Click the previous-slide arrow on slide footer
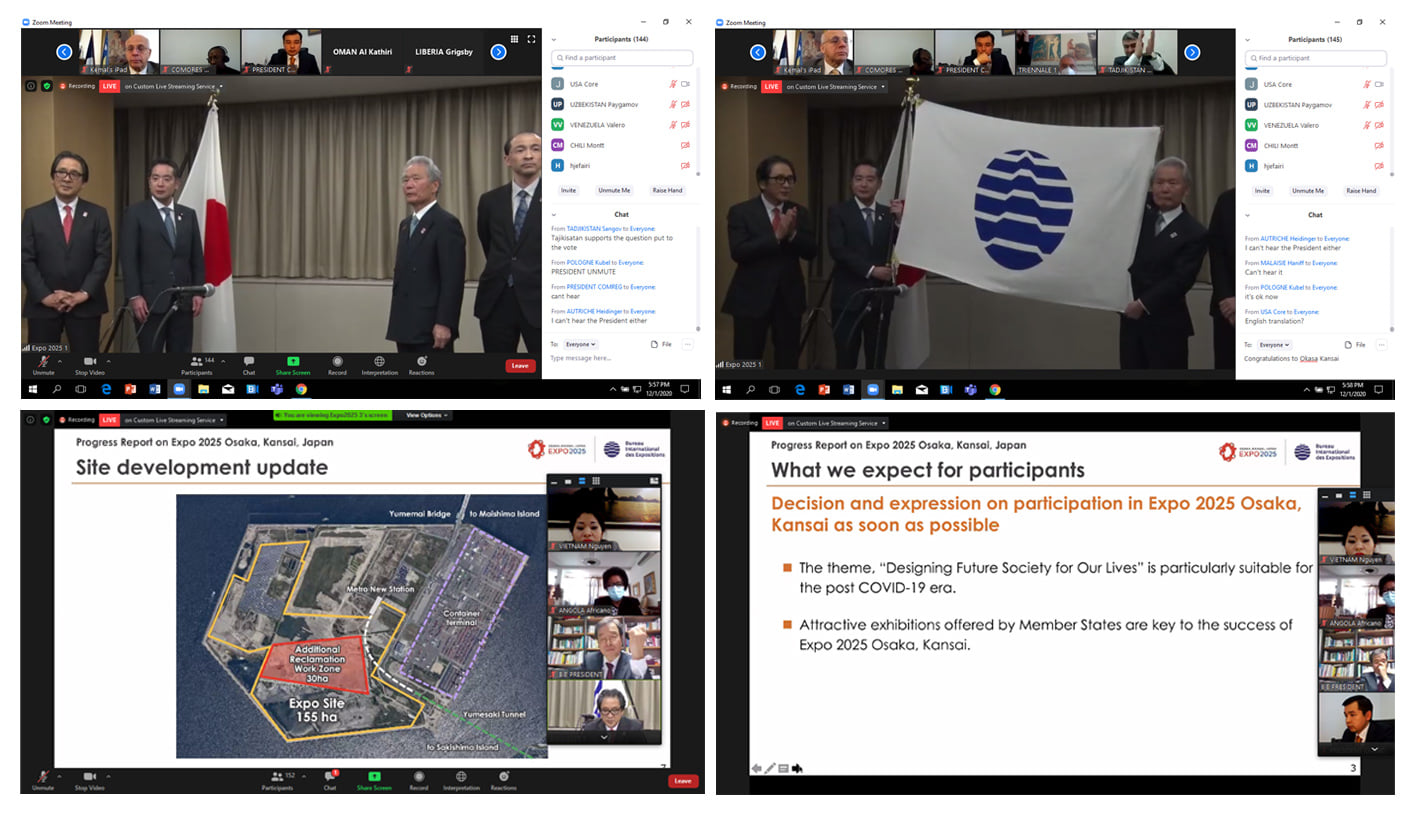1411x815 pixels. tap(756, 768)
